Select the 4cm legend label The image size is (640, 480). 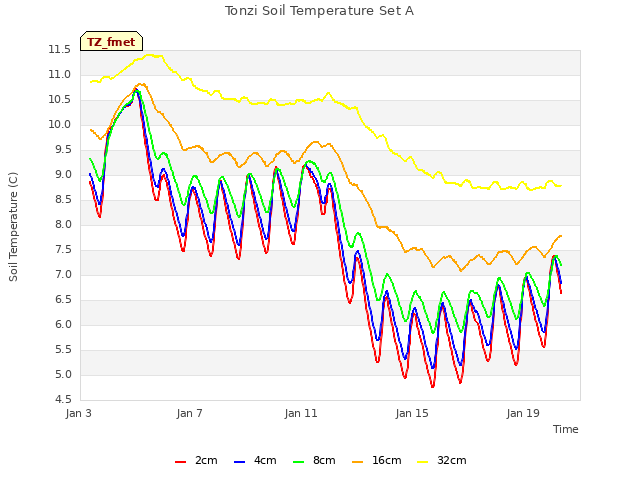click(x=265, y=460)
